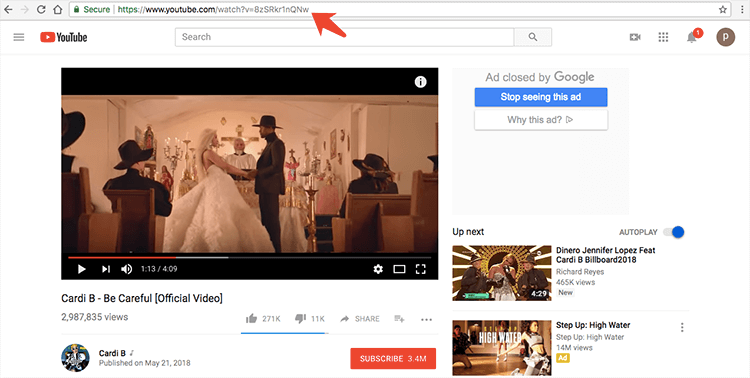Screen dimensions: 750x378
Task: Open the YouTube apps grid
Action: point(663,37)
